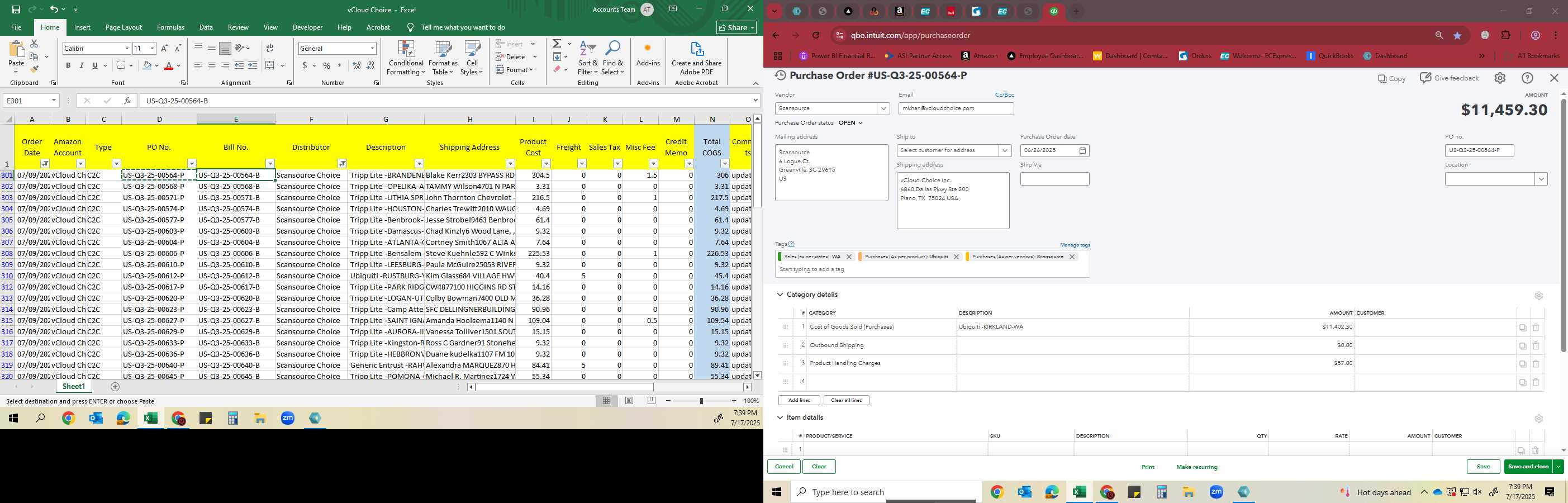The width and height of the screenshot is (1568, 503).
Task: Open the Scansource vendor dropdown
Action: pos(883,108)
